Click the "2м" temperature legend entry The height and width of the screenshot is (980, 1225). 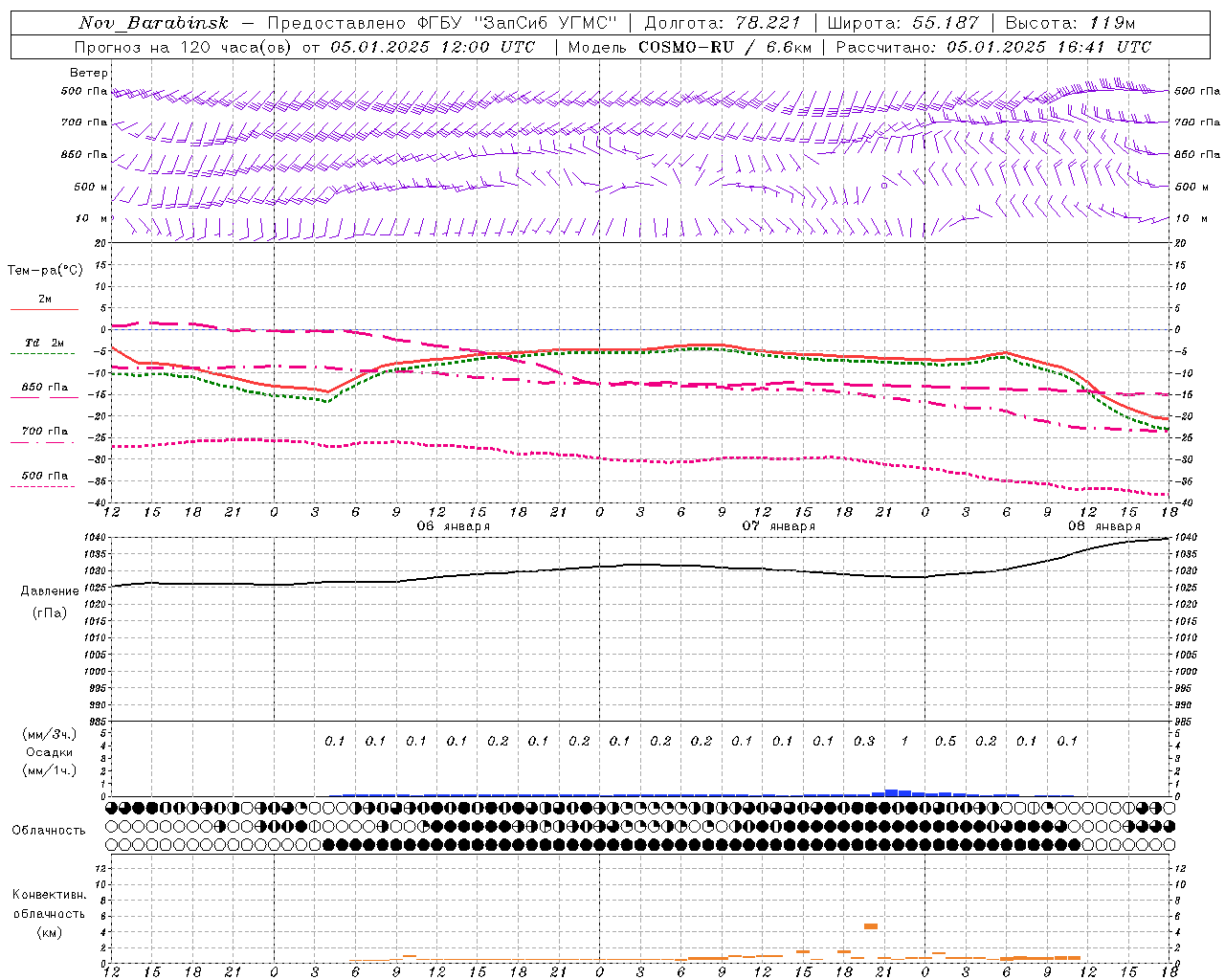pyautogui.click(x=45, y=300)
